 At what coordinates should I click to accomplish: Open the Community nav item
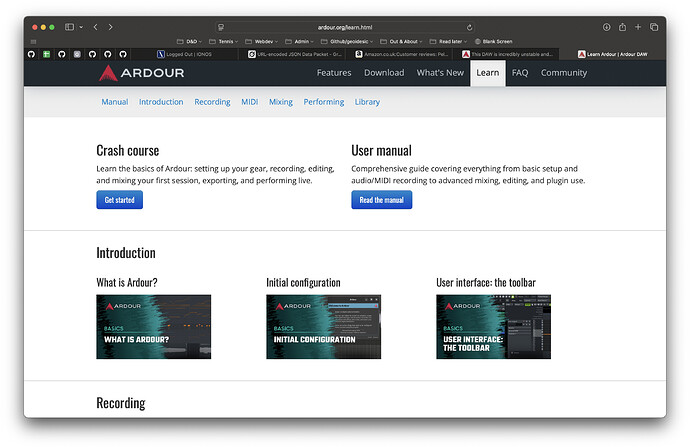pos(564,73)
